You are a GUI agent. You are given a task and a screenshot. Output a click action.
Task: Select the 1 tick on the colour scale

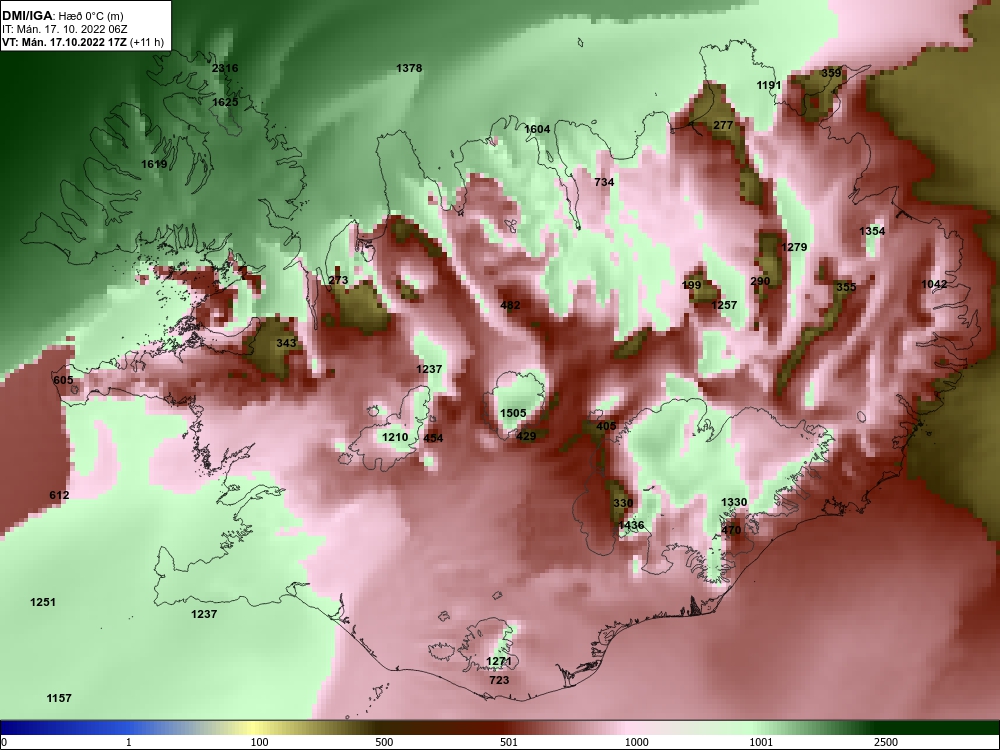pyautogui.click(x=129, y=742)
